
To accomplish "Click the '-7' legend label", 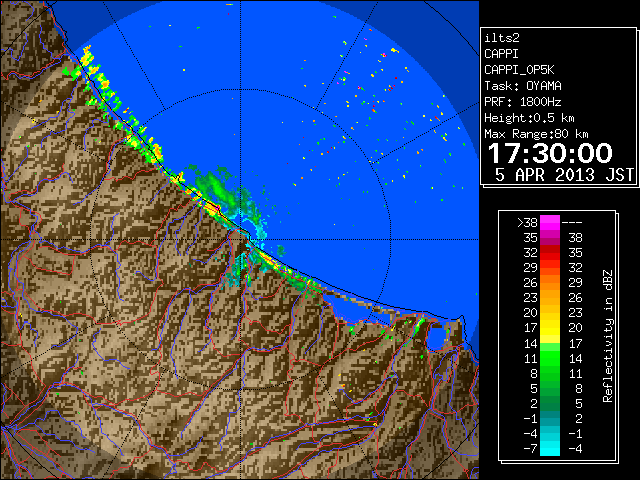I will (x=530, y=448).
